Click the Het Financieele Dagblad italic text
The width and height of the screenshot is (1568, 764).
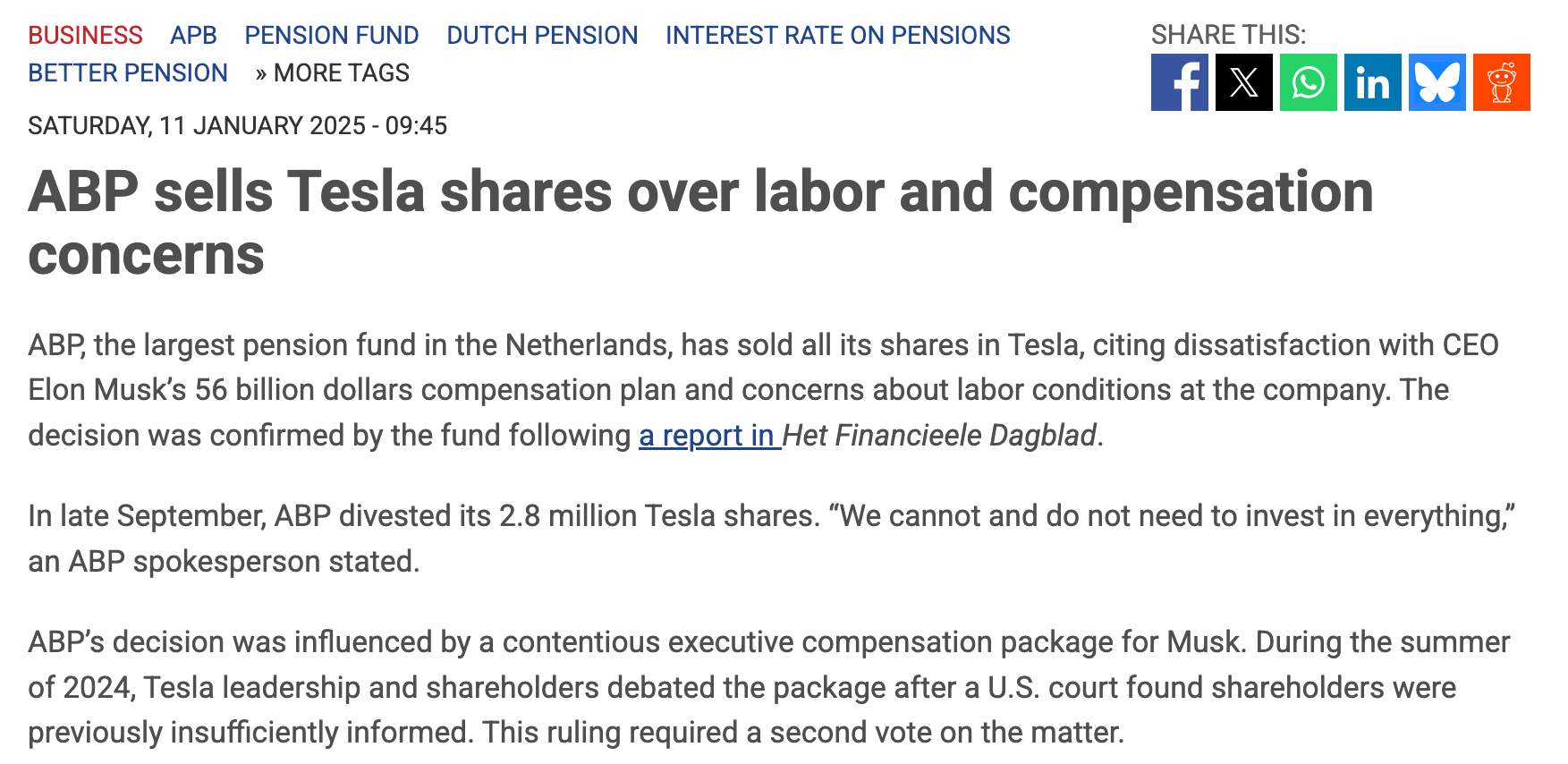(x=939, y=436)
